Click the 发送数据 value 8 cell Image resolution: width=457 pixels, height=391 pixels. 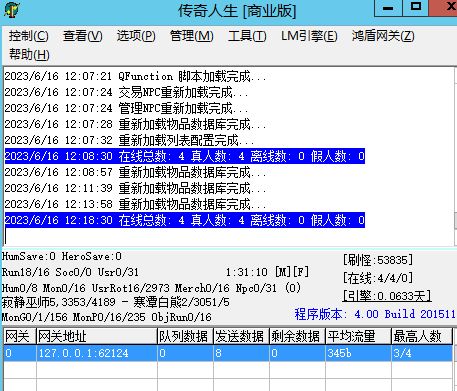241,353
